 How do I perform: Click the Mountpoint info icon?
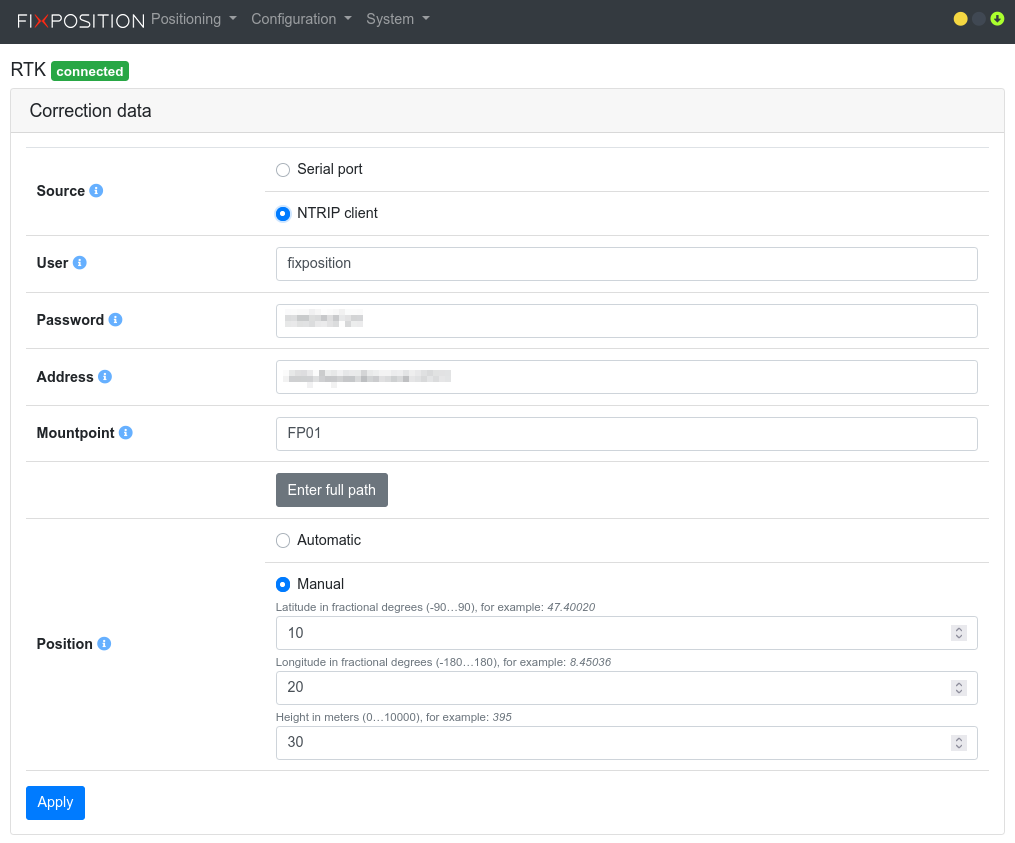125,433
